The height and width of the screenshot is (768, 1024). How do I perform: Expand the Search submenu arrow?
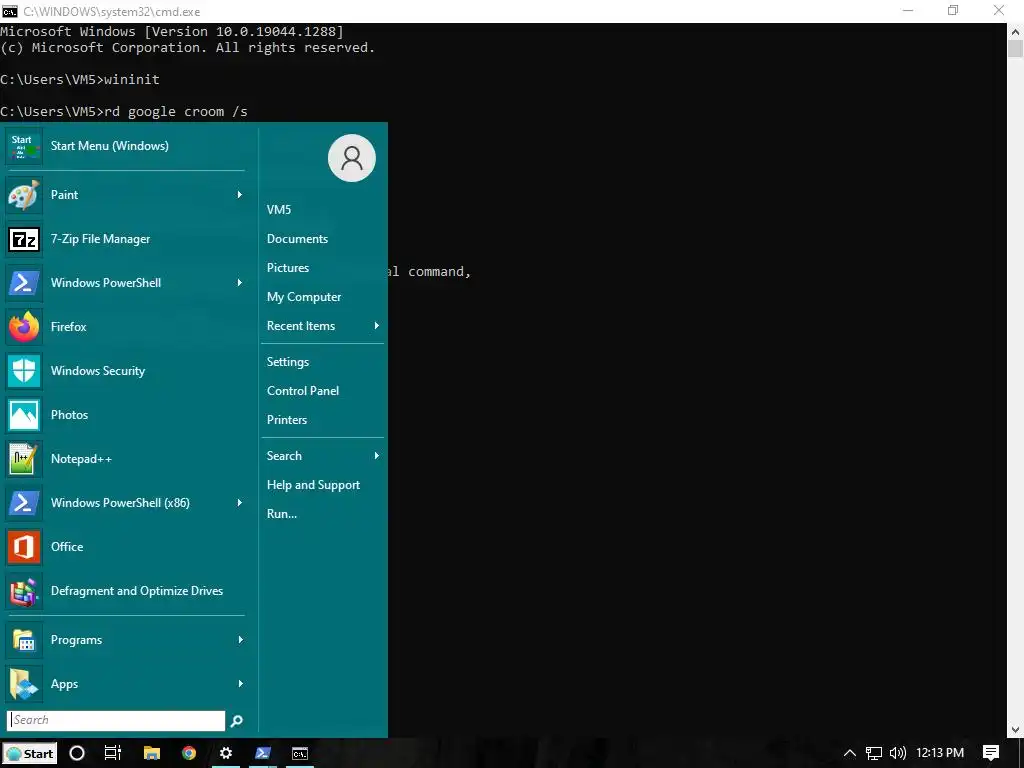[376, 456]
